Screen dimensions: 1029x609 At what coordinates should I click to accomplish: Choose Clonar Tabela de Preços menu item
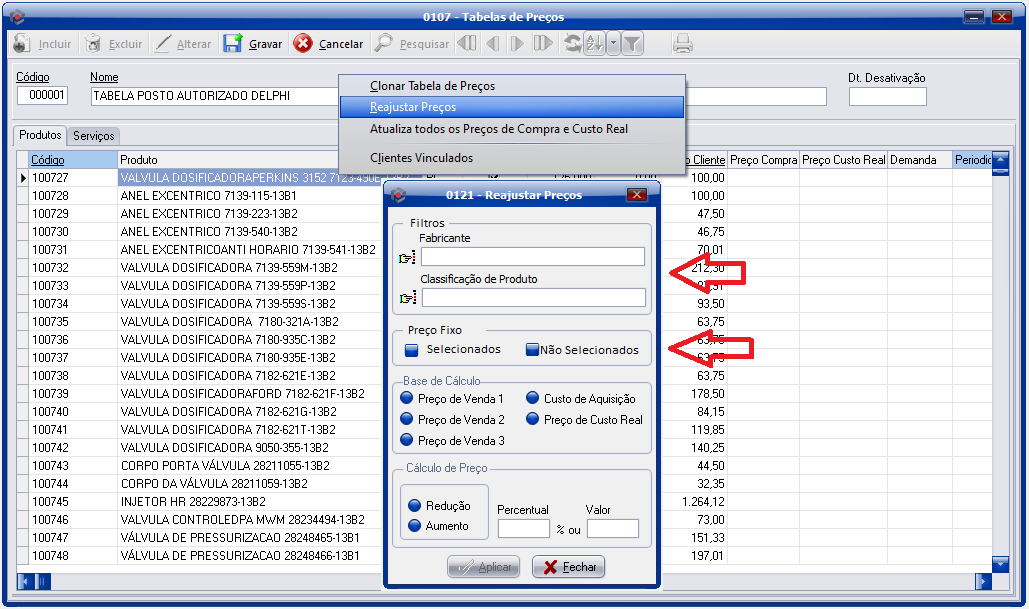click(432, 86)
